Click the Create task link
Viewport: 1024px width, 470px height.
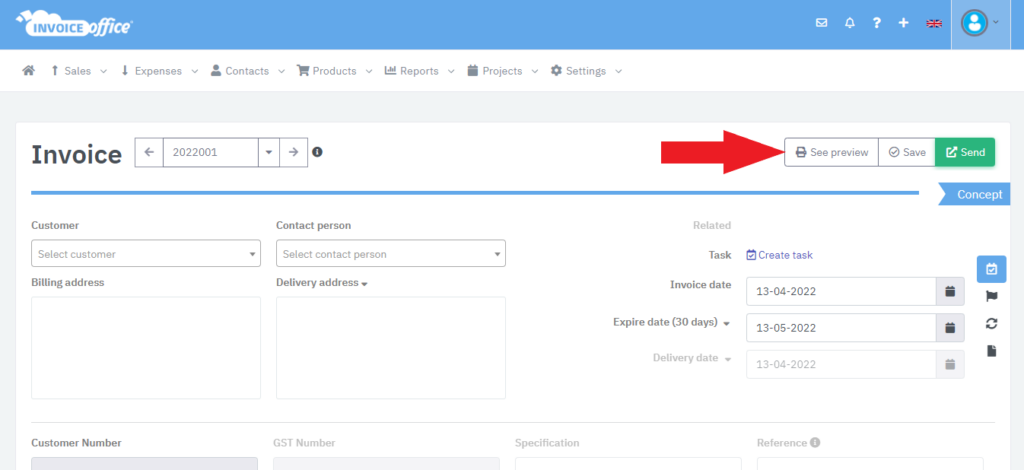click(779, 255)
